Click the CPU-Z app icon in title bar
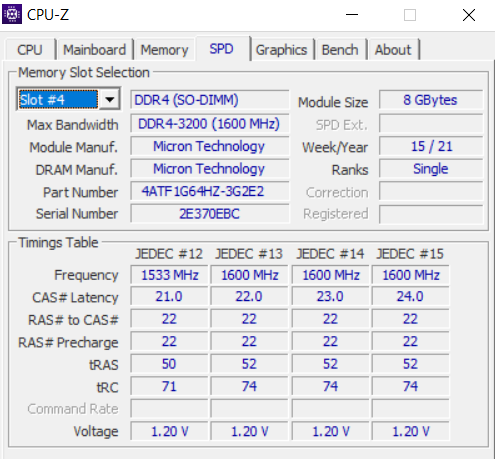 tap(12, 14)
